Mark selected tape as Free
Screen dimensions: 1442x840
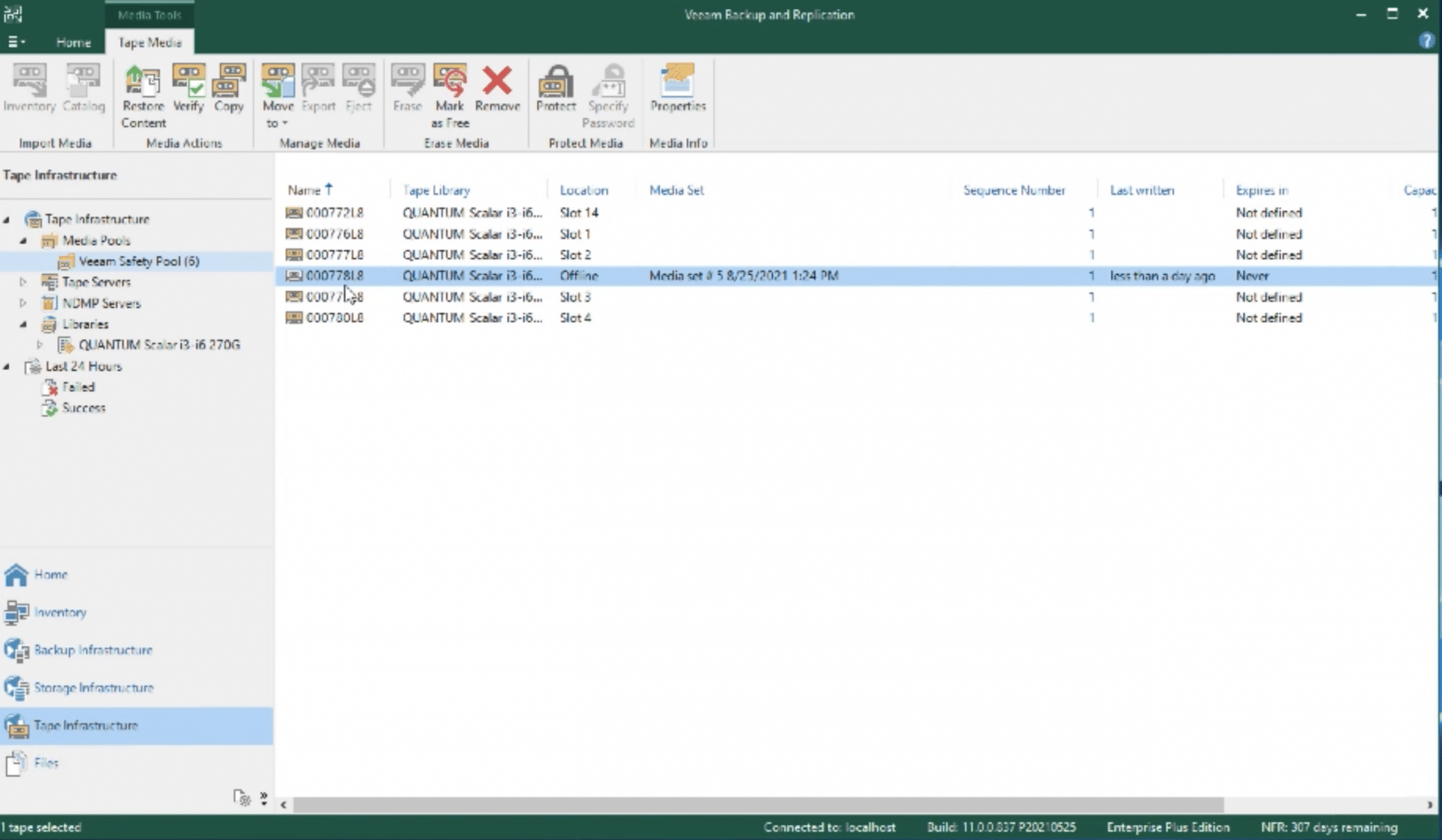(450, 96)
